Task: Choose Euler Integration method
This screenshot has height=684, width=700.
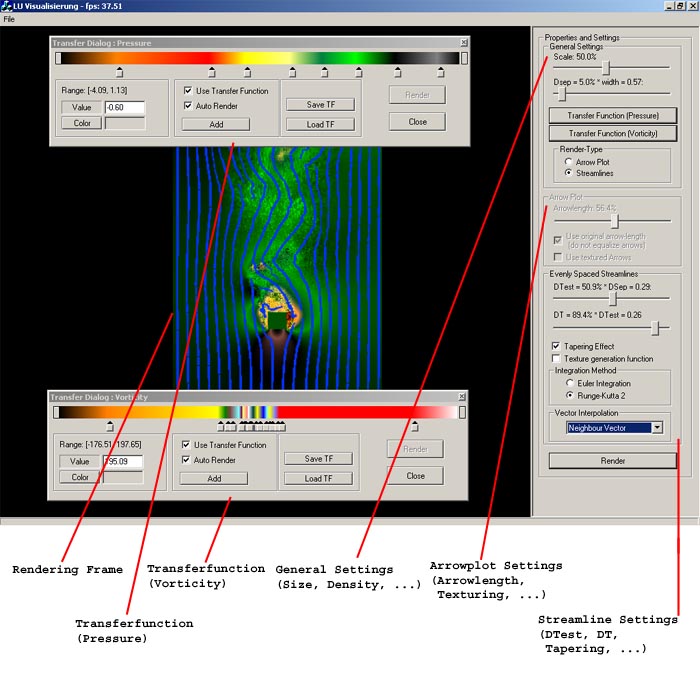Action: click(570, 383)
